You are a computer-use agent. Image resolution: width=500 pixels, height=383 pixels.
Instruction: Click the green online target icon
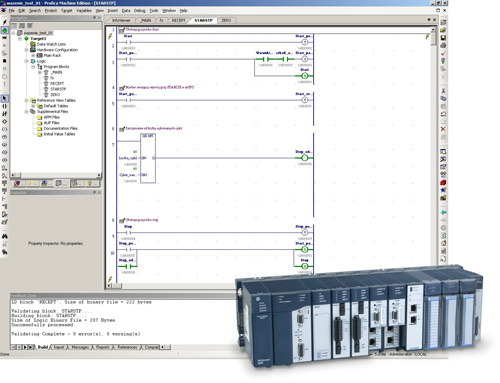click(5, 30)
